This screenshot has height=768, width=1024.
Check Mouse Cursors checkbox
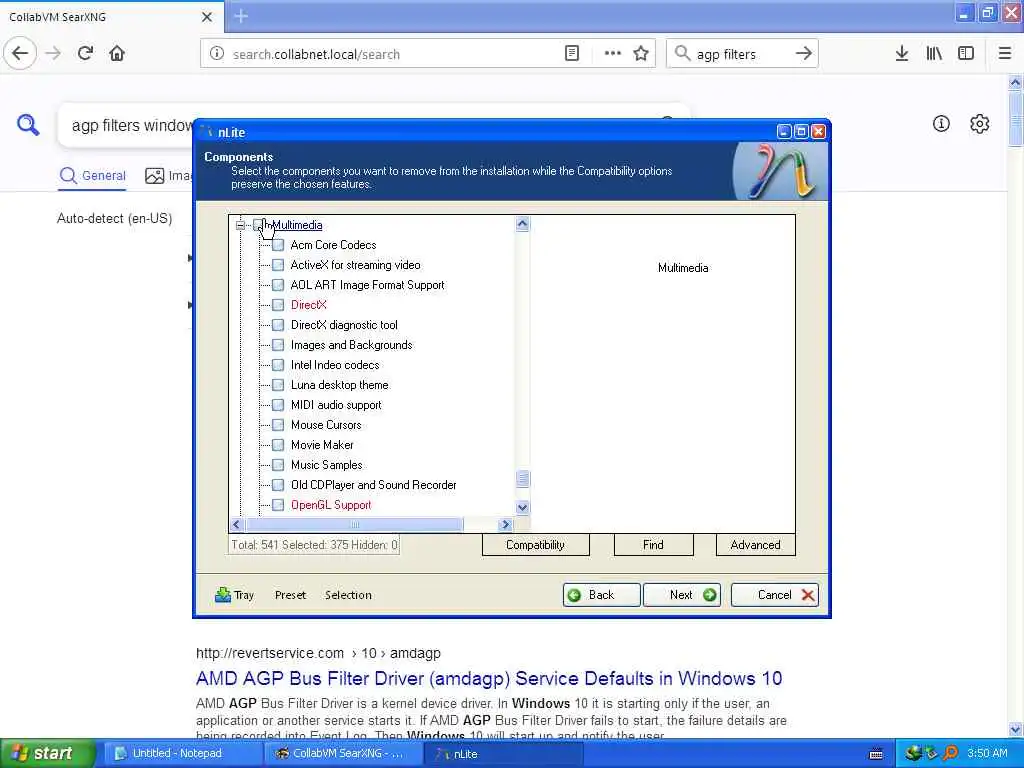278,424
